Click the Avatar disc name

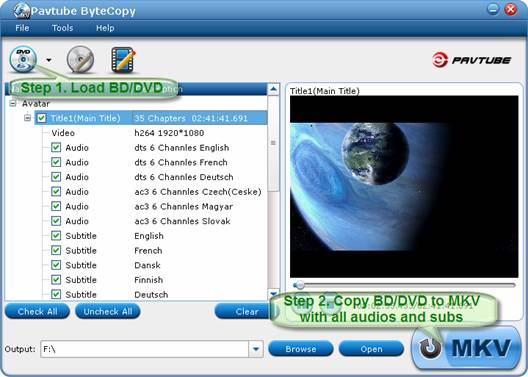pyautogui.click(x=36, y=104)
